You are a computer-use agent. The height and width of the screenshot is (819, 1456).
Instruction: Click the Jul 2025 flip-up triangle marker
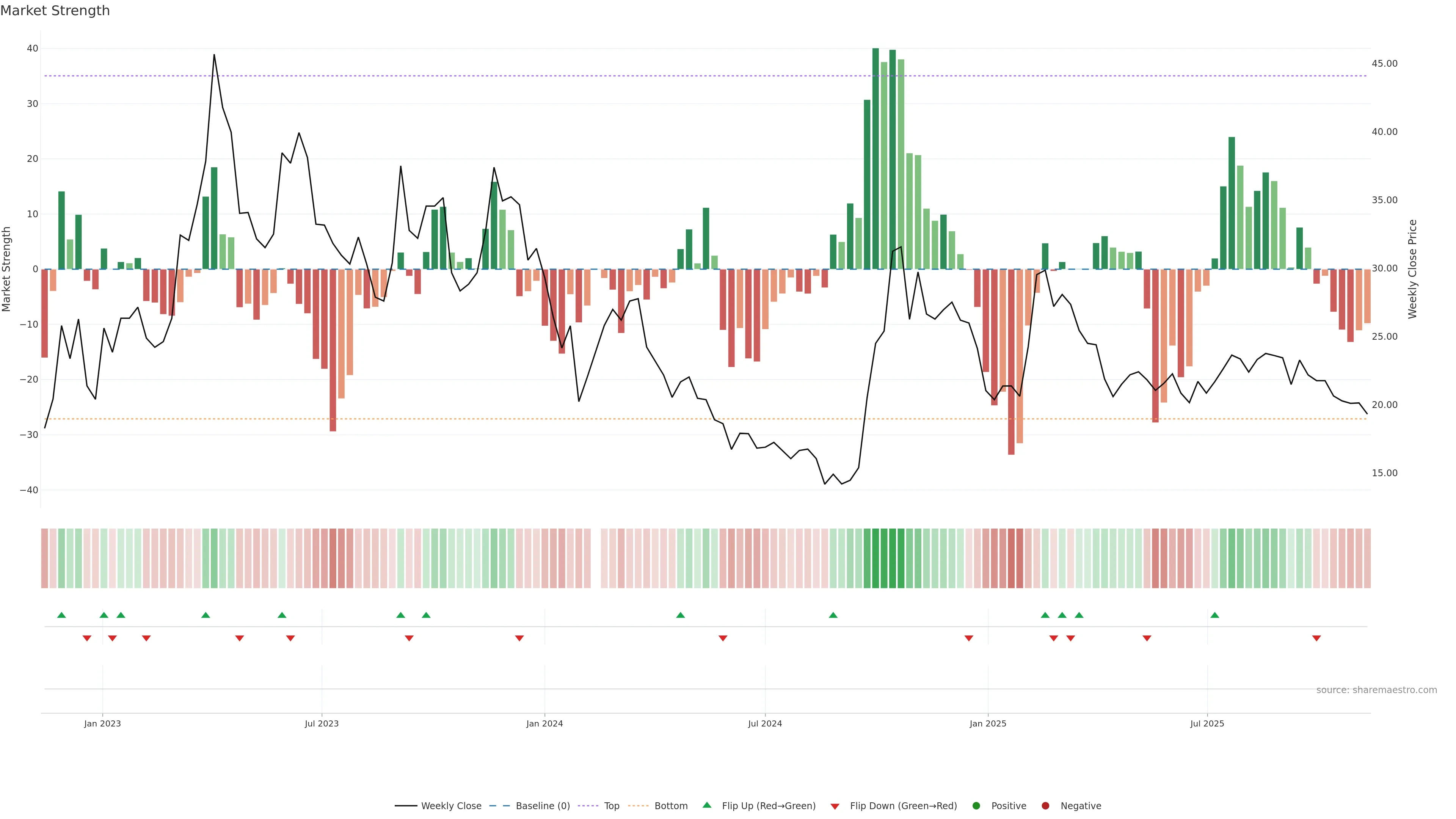pos(1214,615)
